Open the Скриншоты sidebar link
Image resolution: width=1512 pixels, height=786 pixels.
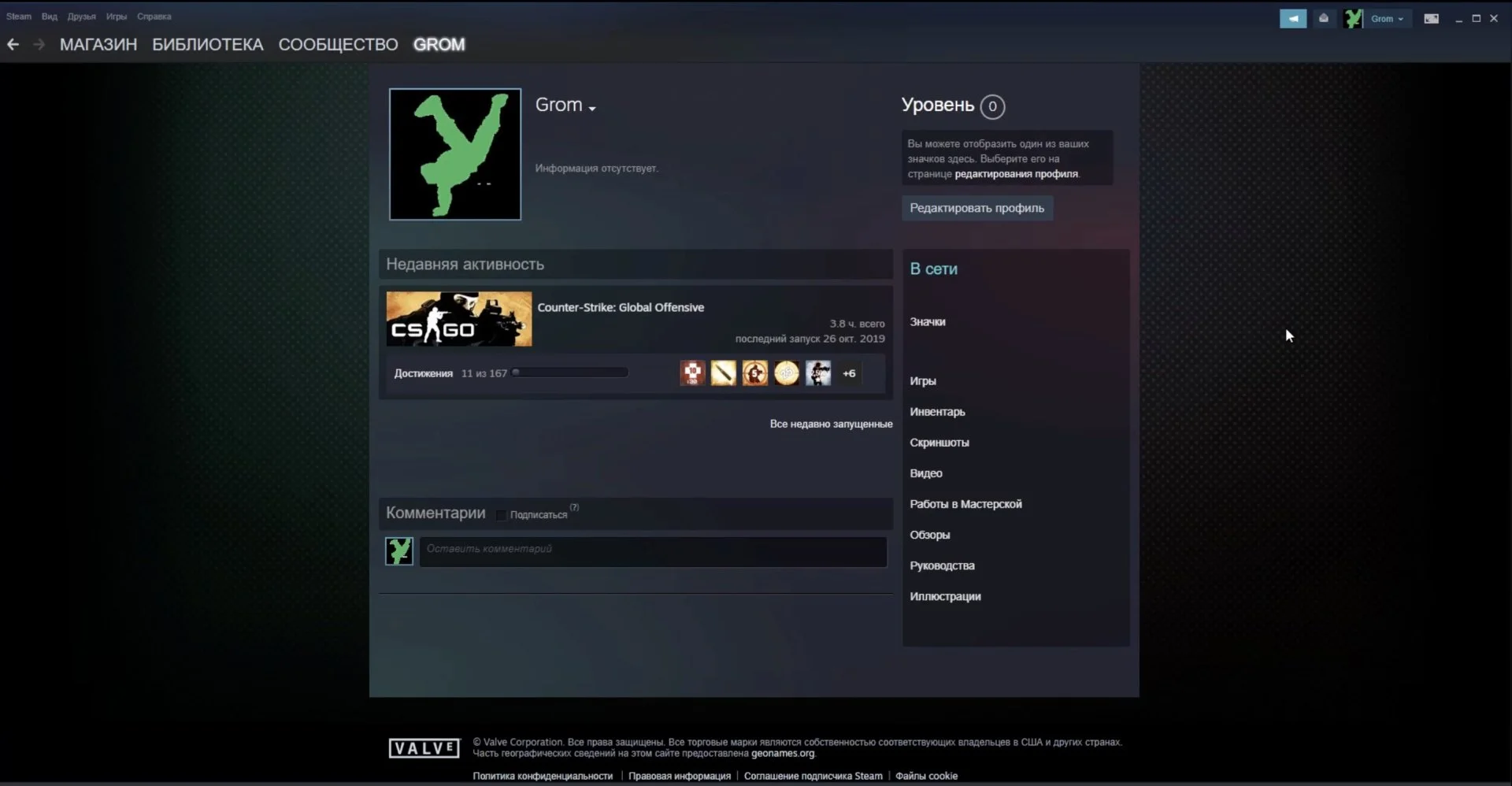click(939, 442)
